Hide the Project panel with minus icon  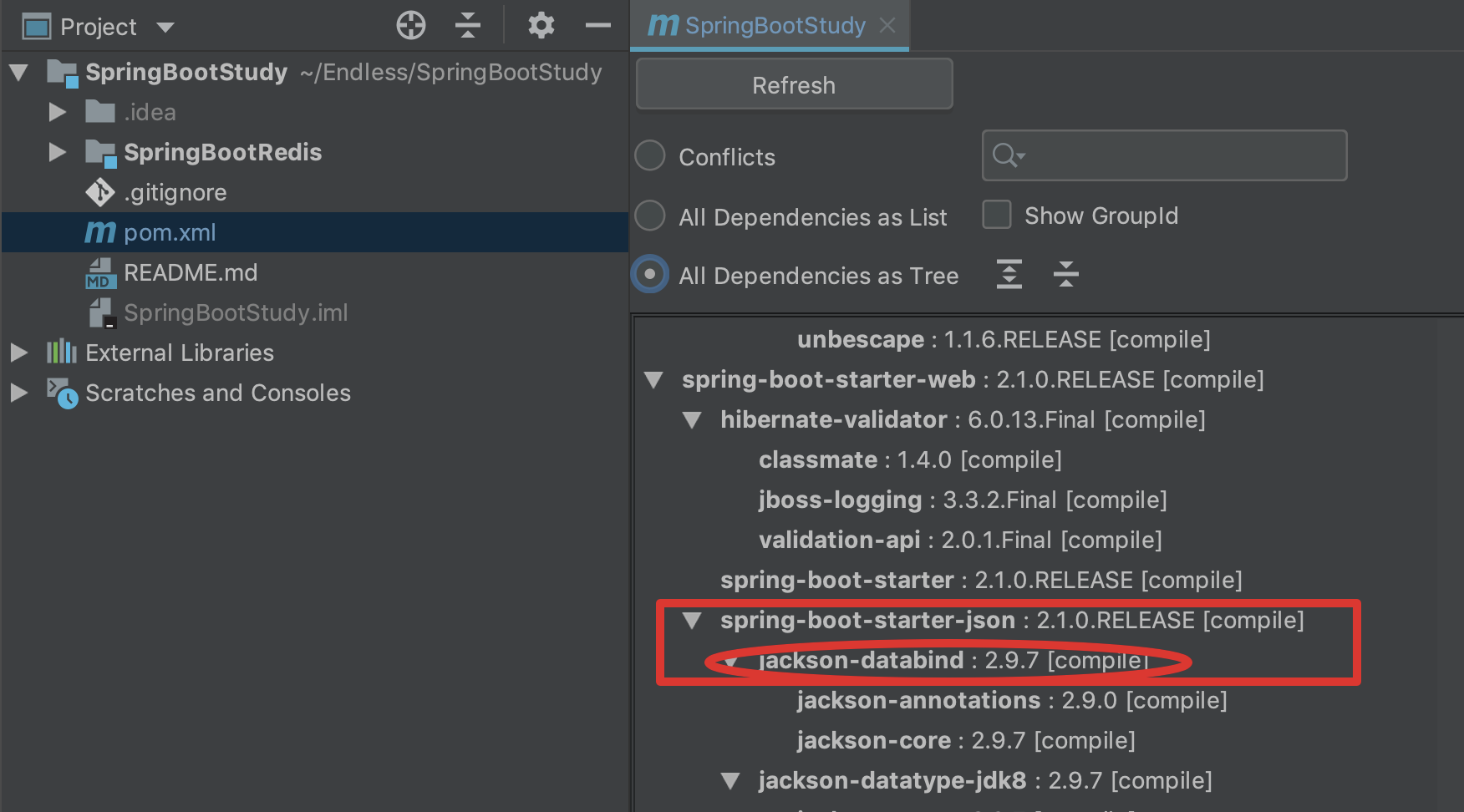(597, 26)
